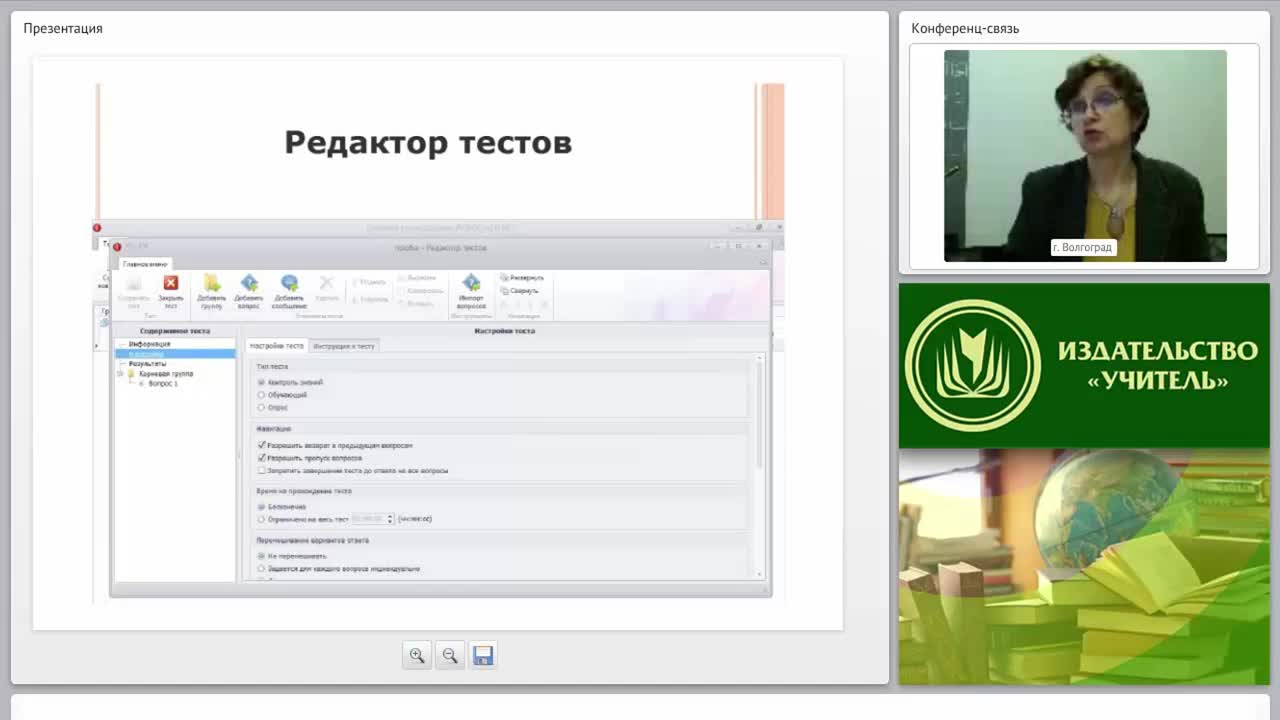Open the 'Главное меню' ribbon tab
Screen dimensions: 1280x720
click(x=145, y=264)
